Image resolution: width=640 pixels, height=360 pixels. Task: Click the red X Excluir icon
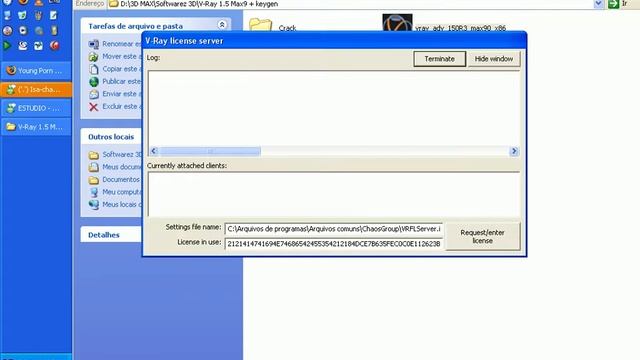[94, 107]
